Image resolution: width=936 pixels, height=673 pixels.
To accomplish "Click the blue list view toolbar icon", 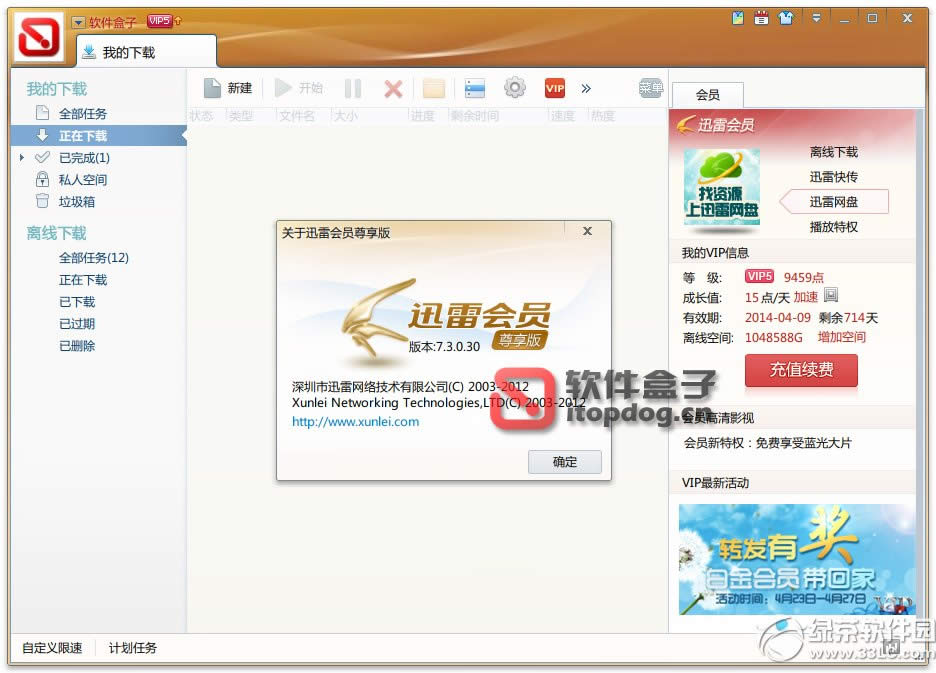I will pos(475,88).
